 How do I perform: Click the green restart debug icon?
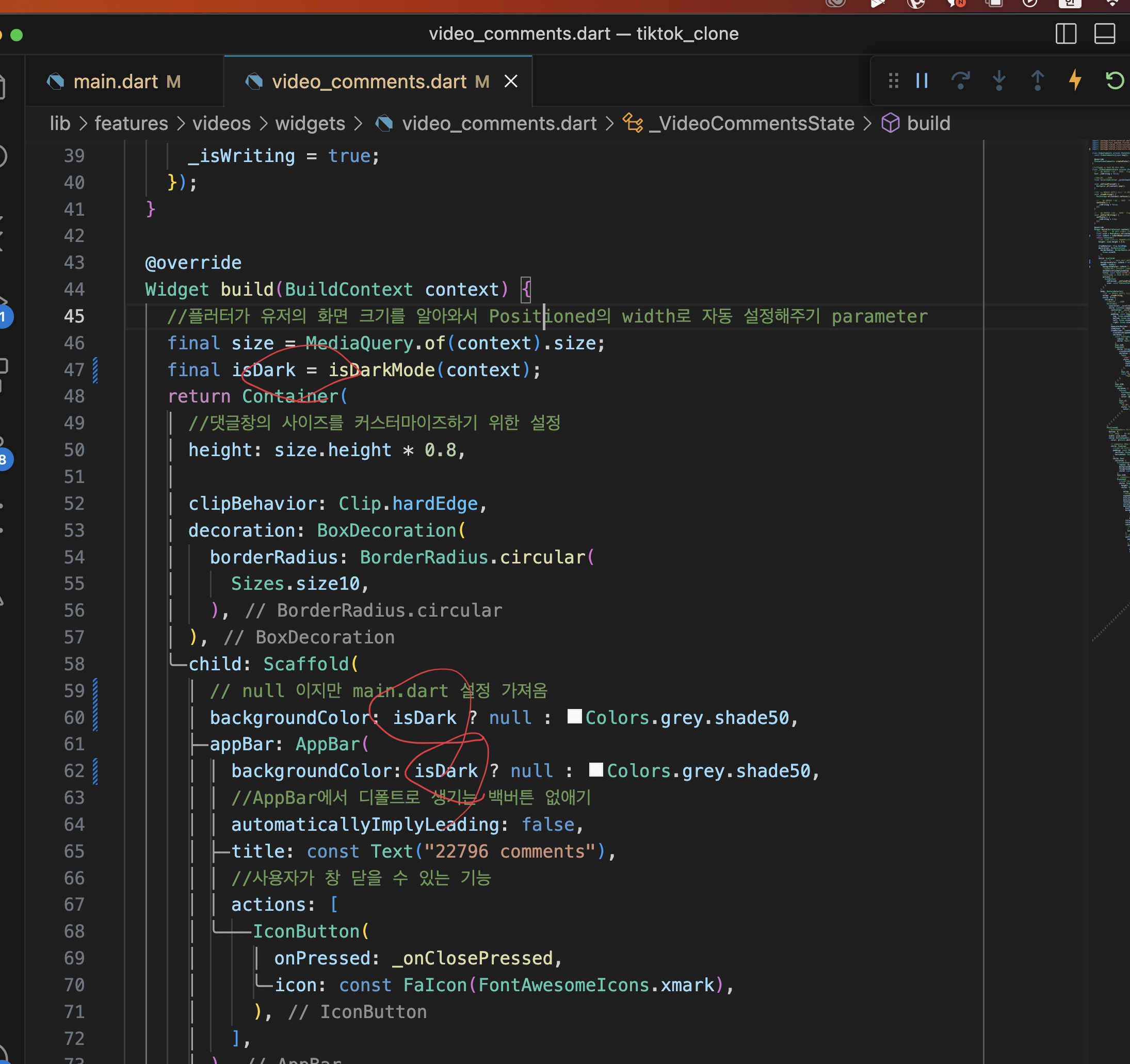tap(1114, 80)
